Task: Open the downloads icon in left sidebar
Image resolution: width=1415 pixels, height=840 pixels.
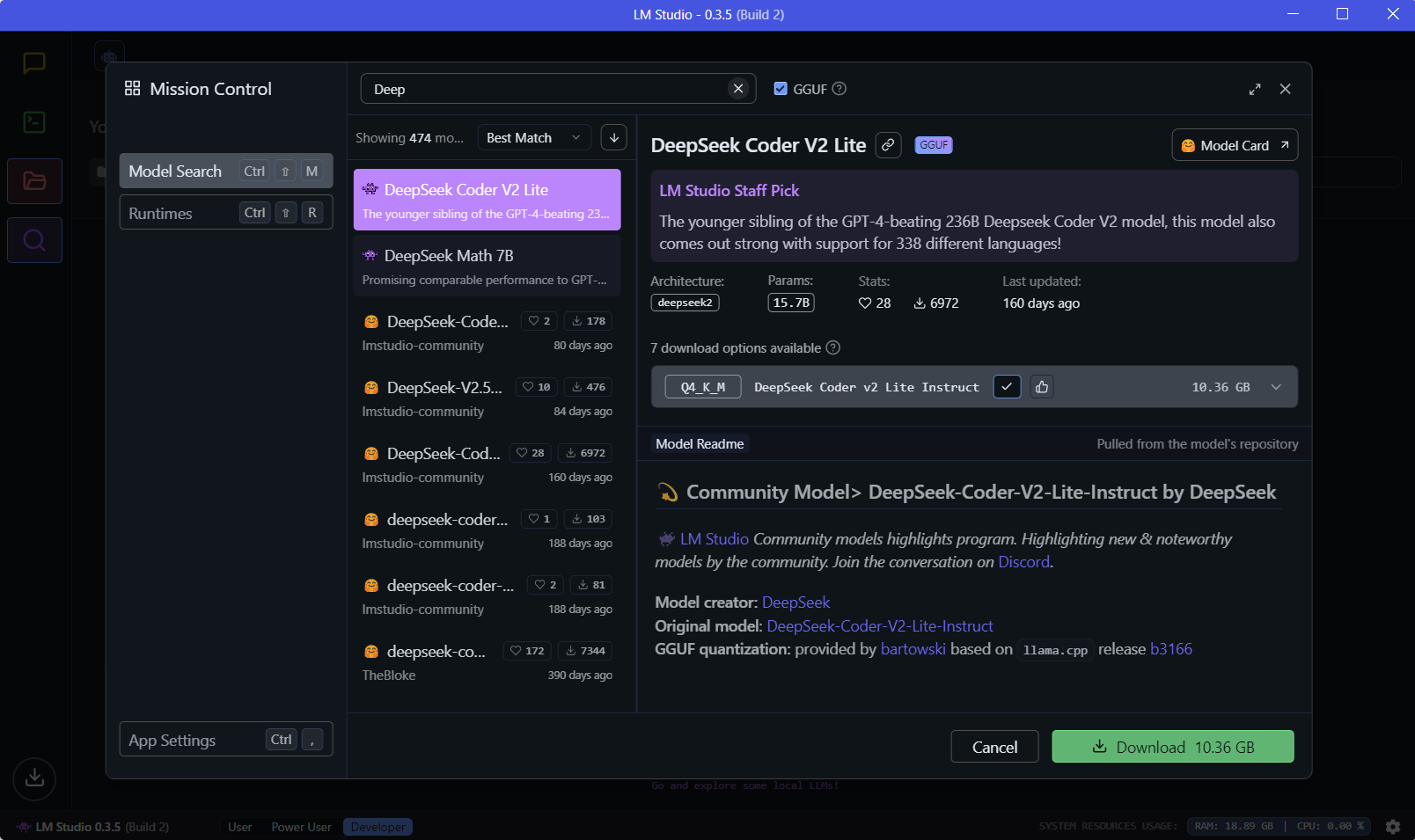Action: (34, 778)
